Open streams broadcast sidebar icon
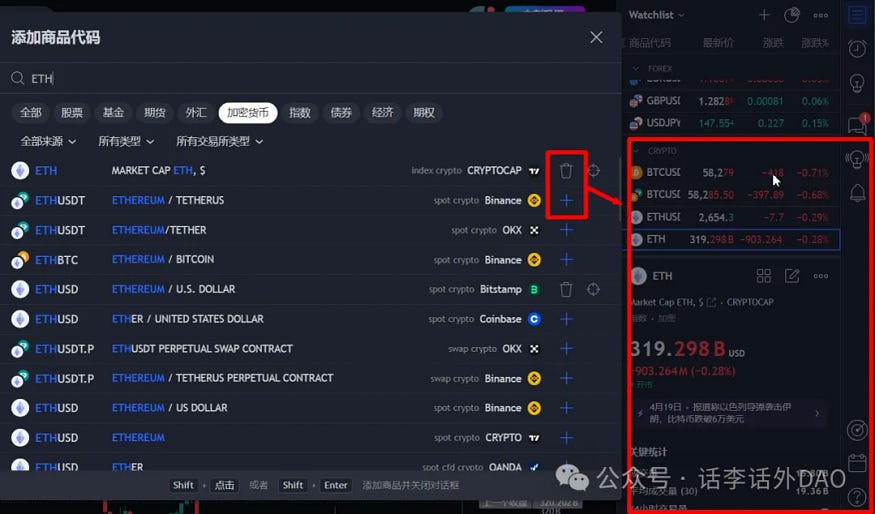The width and height of the screenshot is (875, 514). click(x=857, y=160)
